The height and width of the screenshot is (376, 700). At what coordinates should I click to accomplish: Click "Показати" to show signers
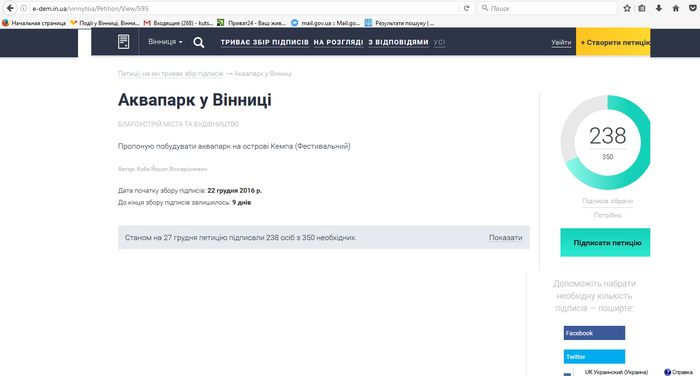click(505, 238)
